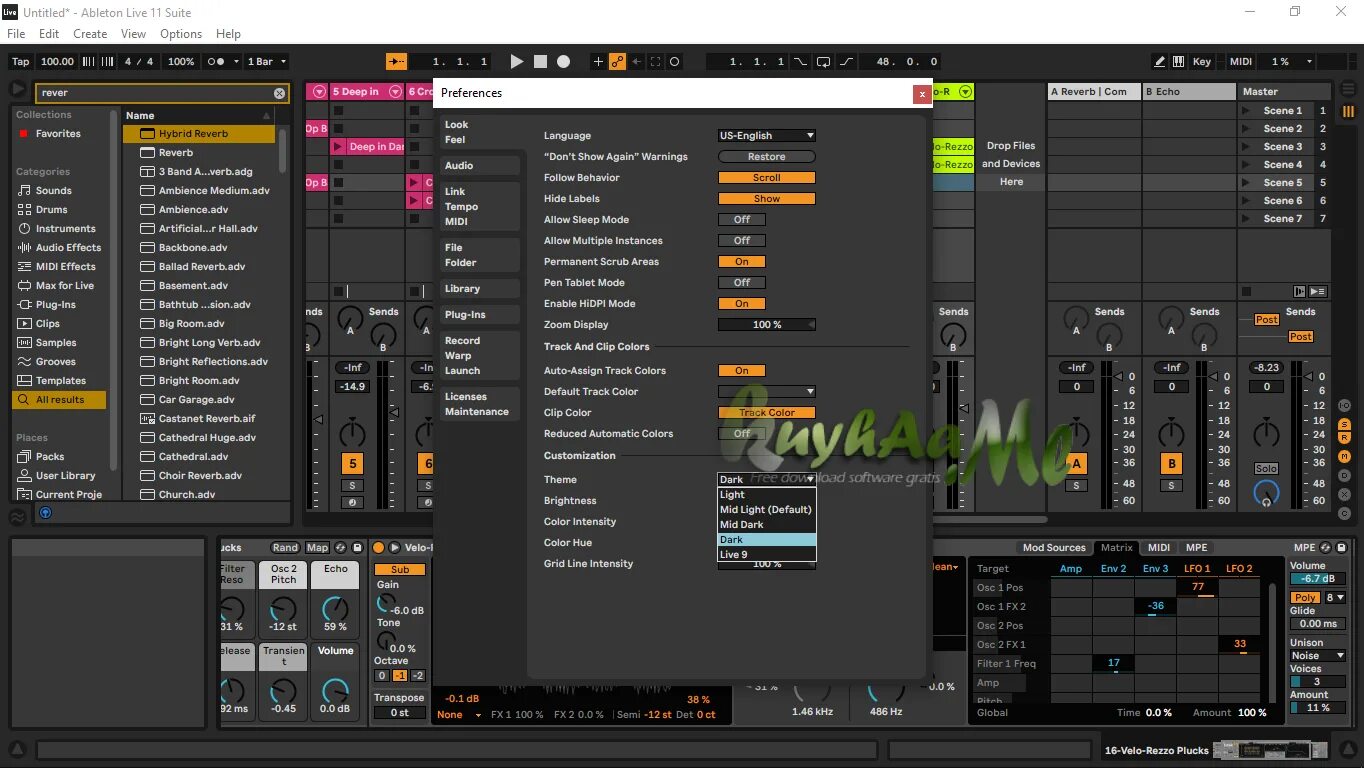Open the metronome settings dropdown arrow
The image size is (1364, 768).
click(236, 61)
